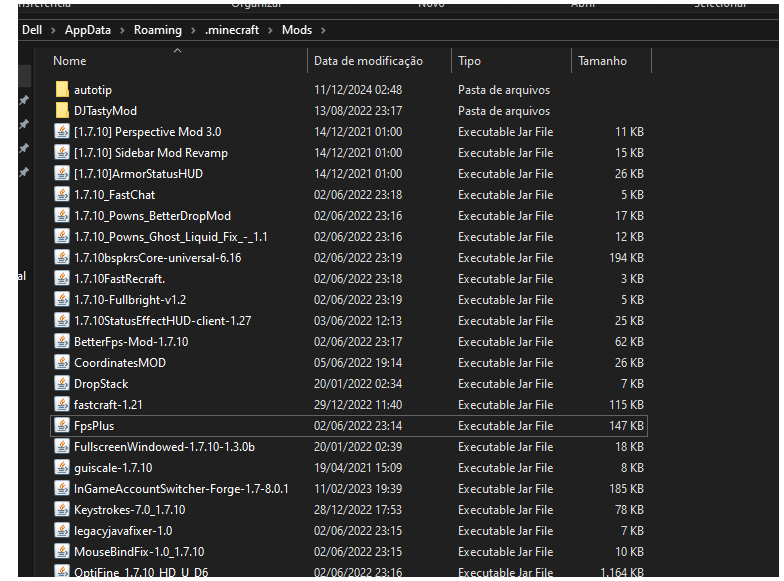The image size is (784, 581).
Task: Select the file name 1.7.10bspkrsCore-universal-6.16
Action: point(158,258)
